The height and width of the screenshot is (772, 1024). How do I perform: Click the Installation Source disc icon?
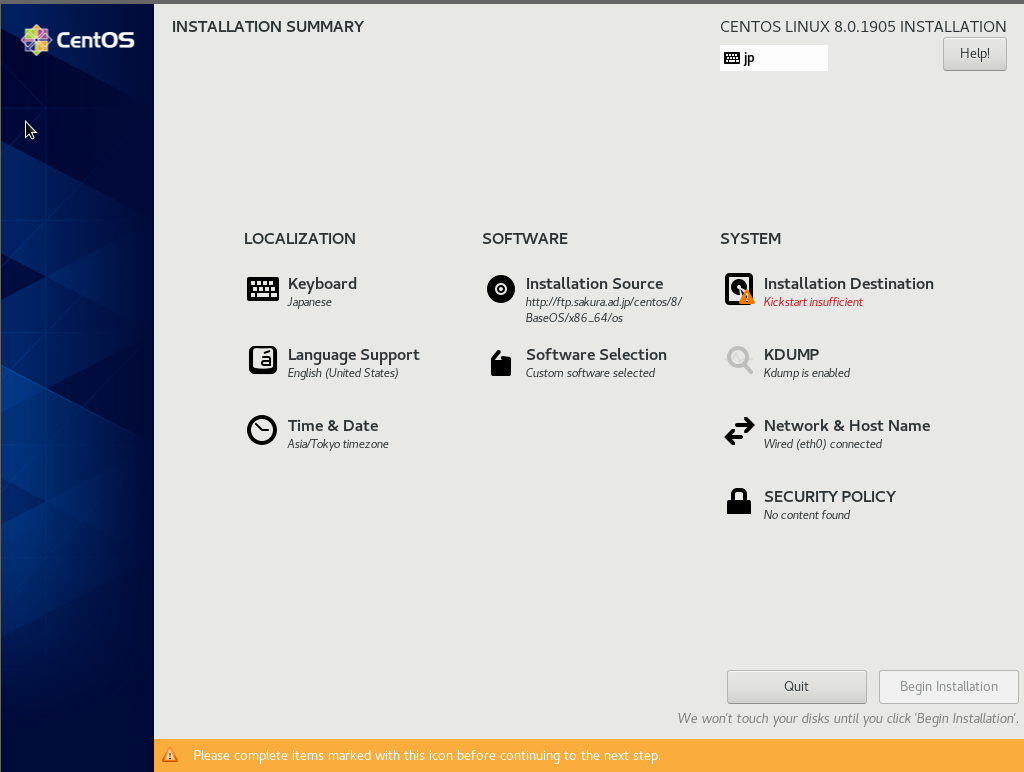tap(501, 289)
